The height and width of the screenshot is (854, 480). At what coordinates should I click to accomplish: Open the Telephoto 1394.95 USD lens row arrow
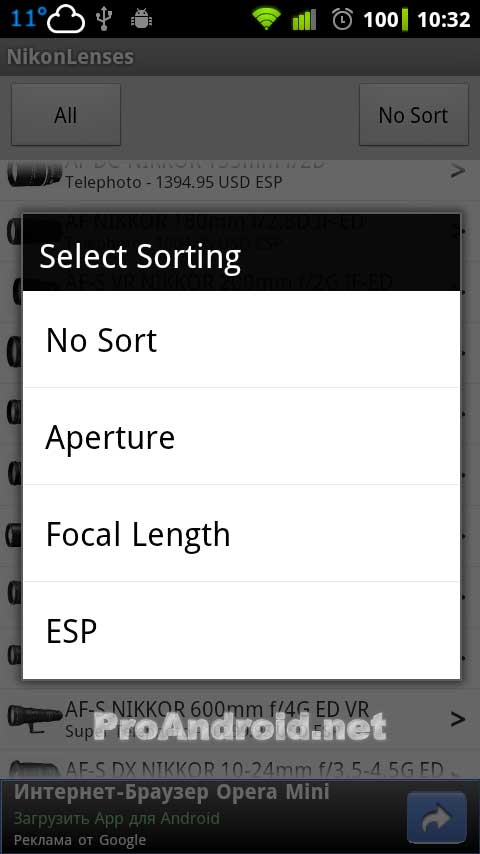(458, 171)
